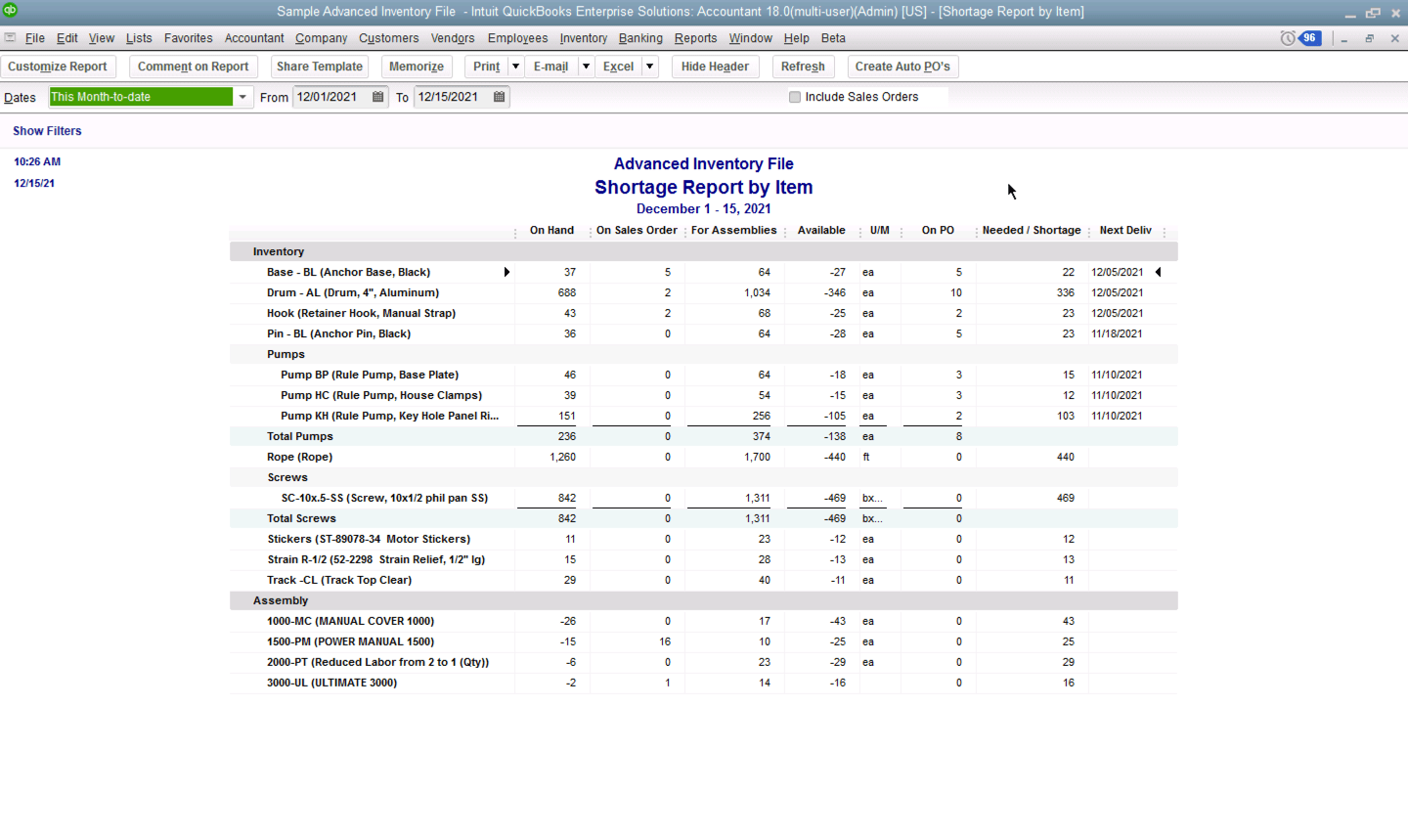
Task: Click the arrow beside Base - BL row
Action: (506, 272)
